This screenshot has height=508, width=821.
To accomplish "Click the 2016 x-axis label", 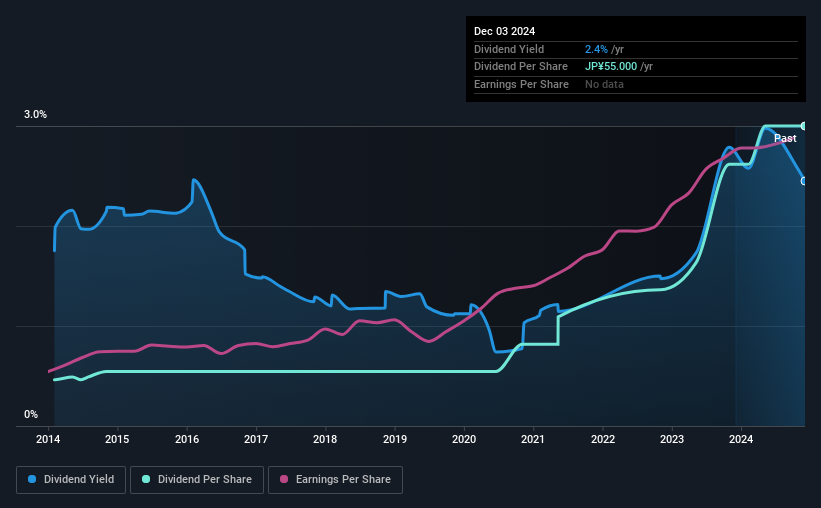I will [x=186, y=439].
